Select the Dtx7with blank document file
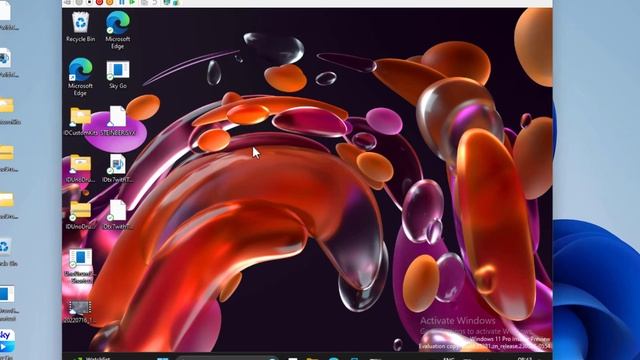640x360 pixels. (118, 215)
